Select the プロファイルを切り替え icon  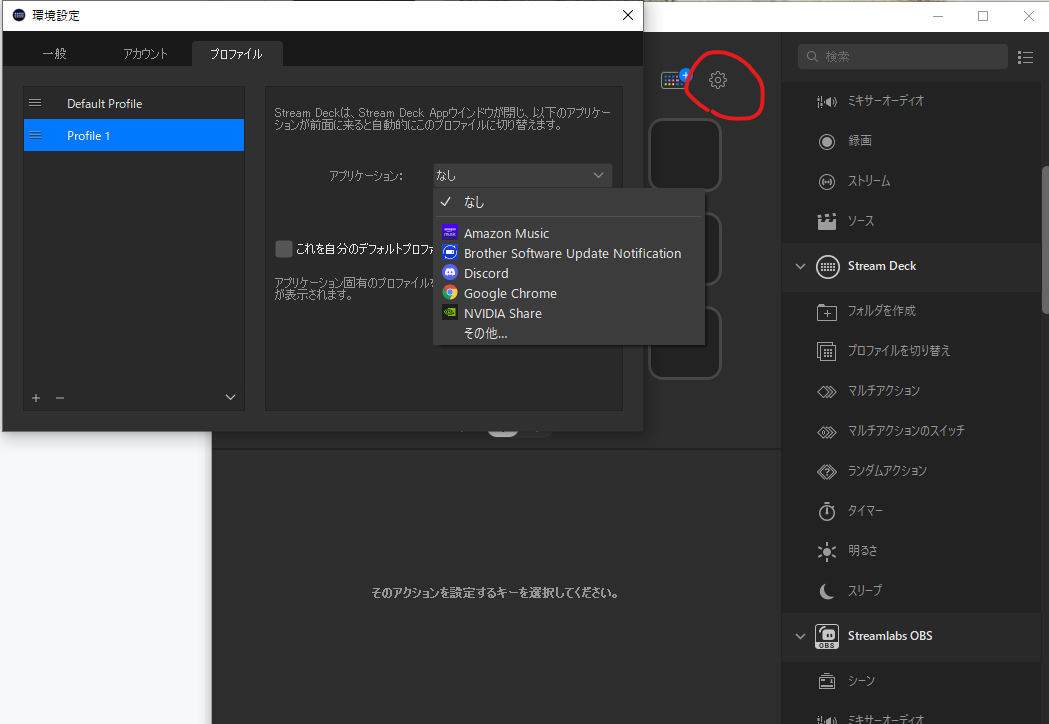coord(827,351)
